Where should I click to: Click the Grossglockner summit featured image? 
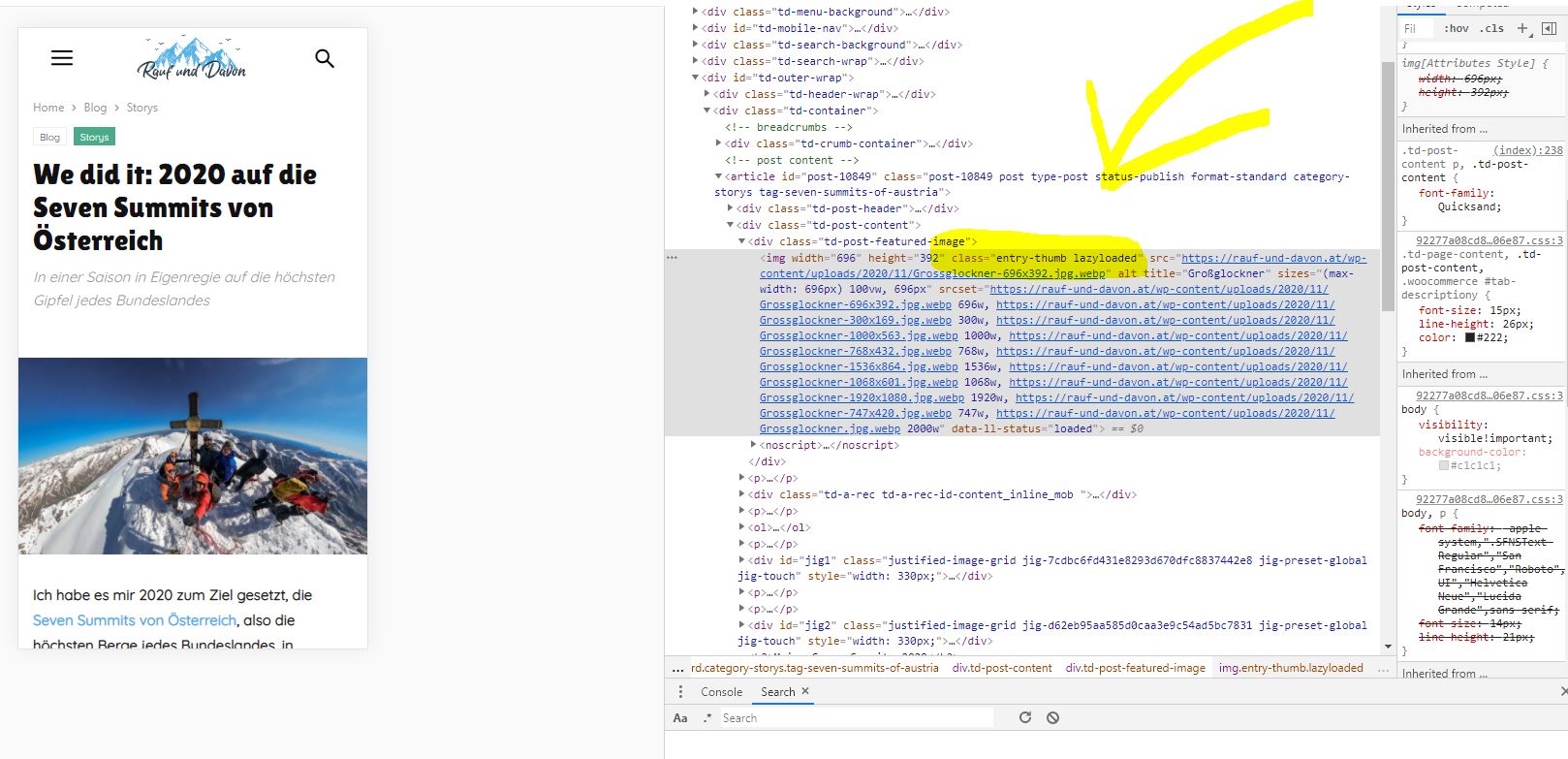tap(193, 457)
